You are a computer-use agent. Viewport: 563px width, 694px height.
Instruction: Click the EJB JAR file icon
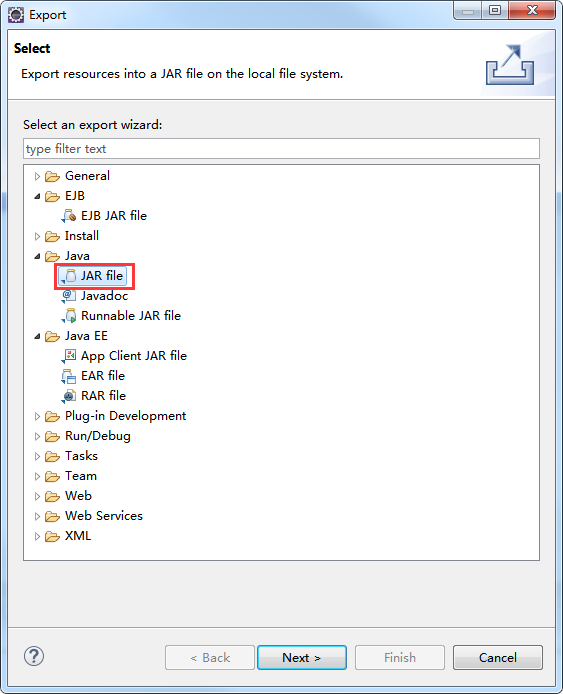point(69,216)
